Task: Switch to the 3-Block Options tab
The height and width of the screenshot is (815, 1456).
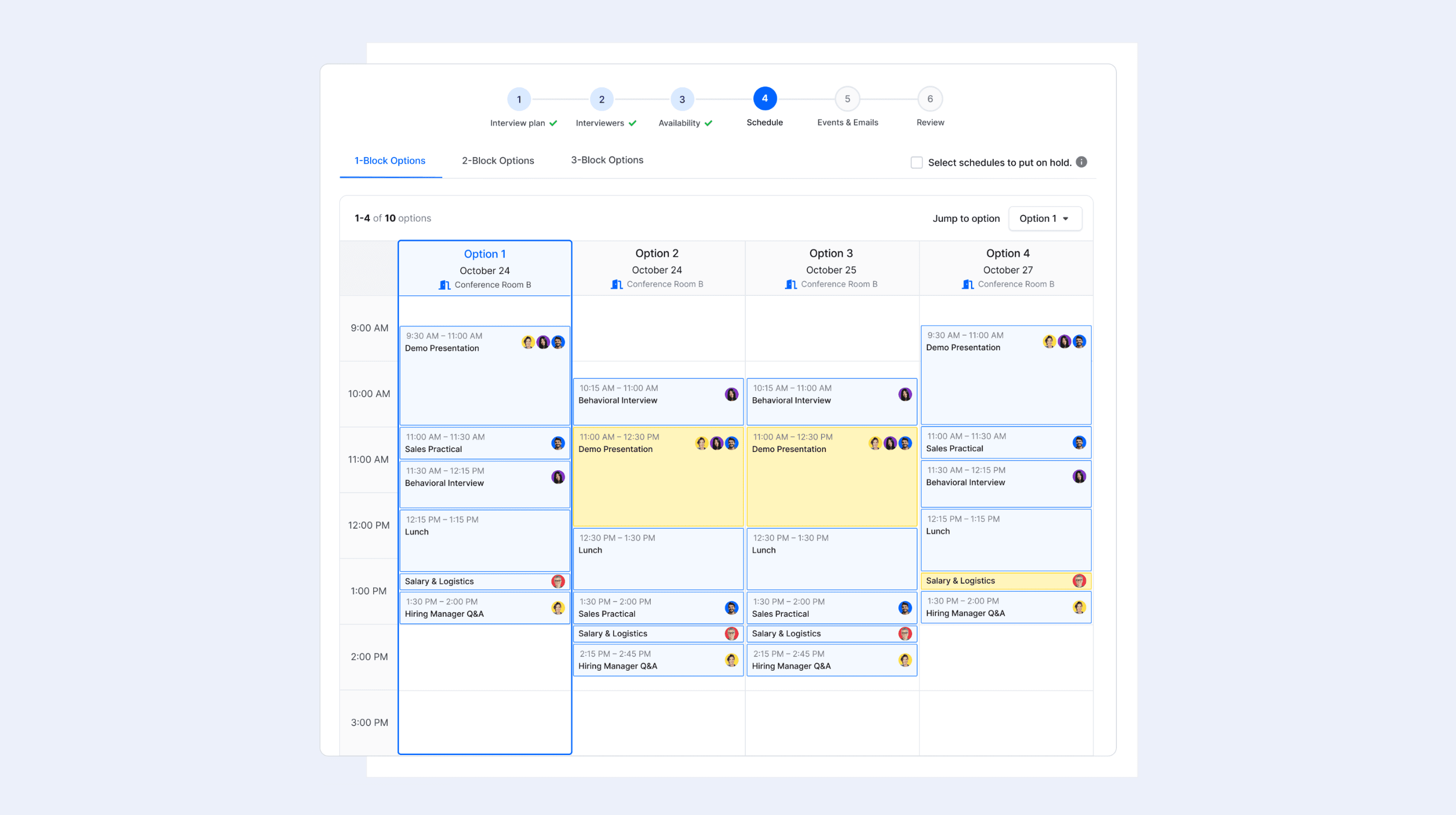Action: 606,160
